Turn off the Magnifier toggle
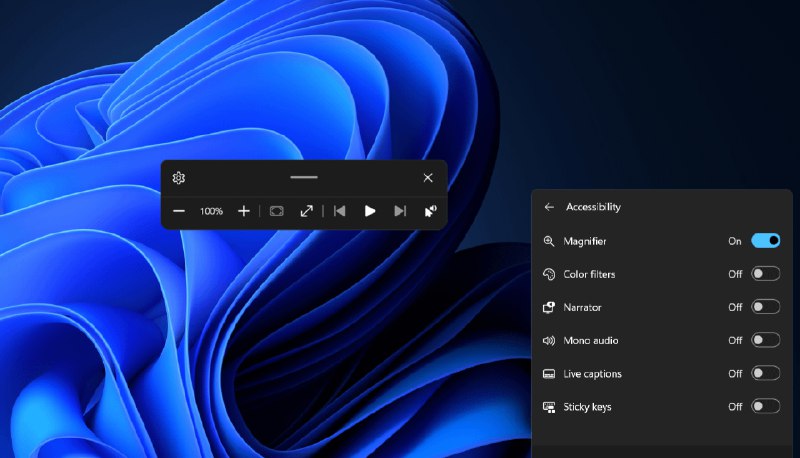The image size is (800, 458). (765, 241)
